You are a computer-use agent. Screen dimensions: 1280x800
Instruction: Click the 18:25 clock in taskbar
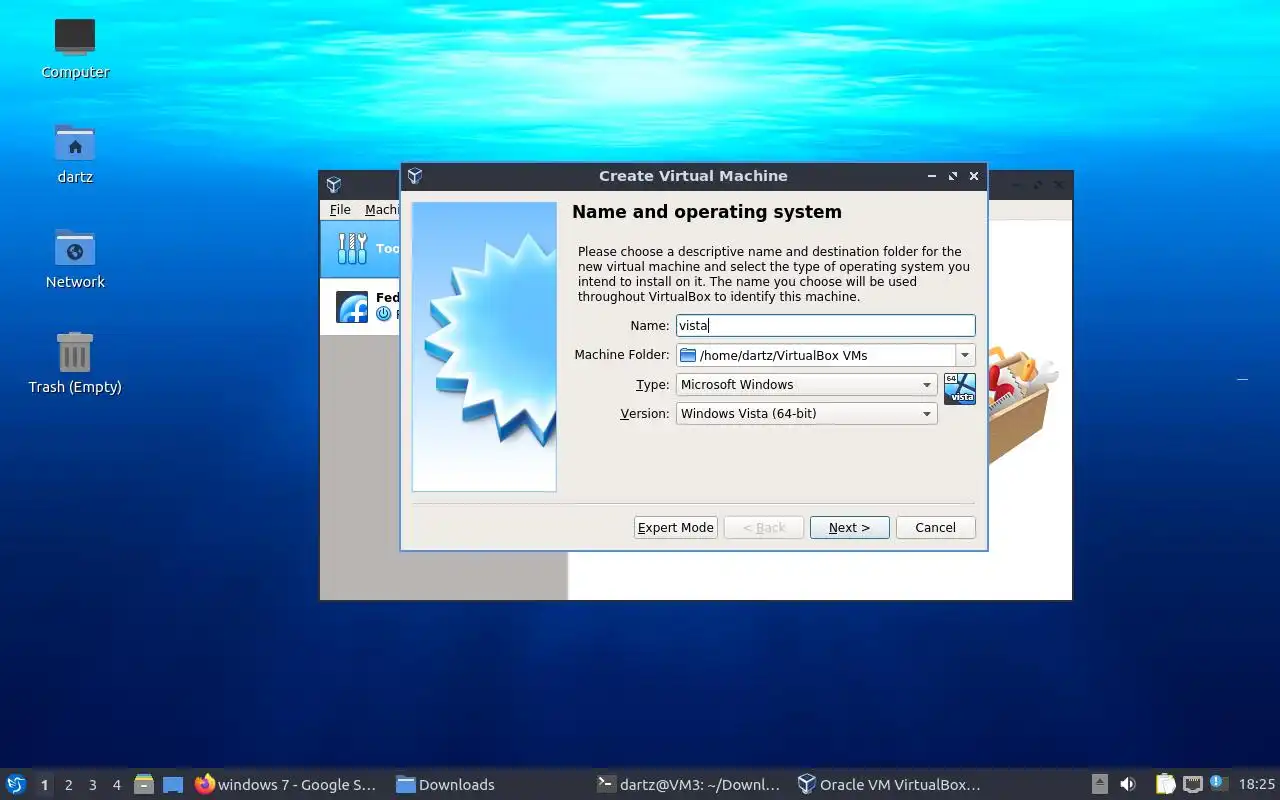tap(1256, 785)
